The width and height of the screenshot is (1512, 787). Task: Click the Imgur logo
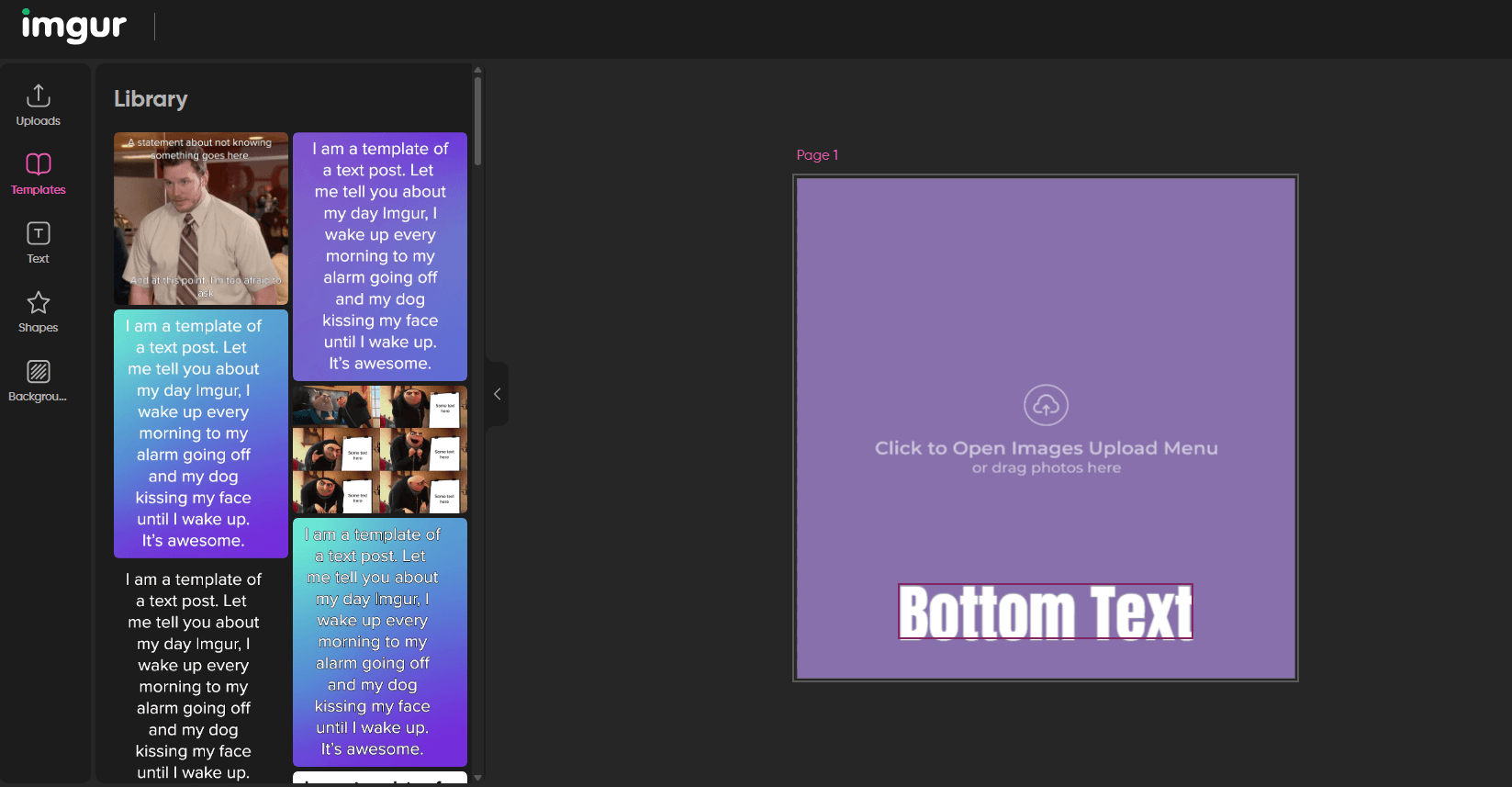pos(73,26)
